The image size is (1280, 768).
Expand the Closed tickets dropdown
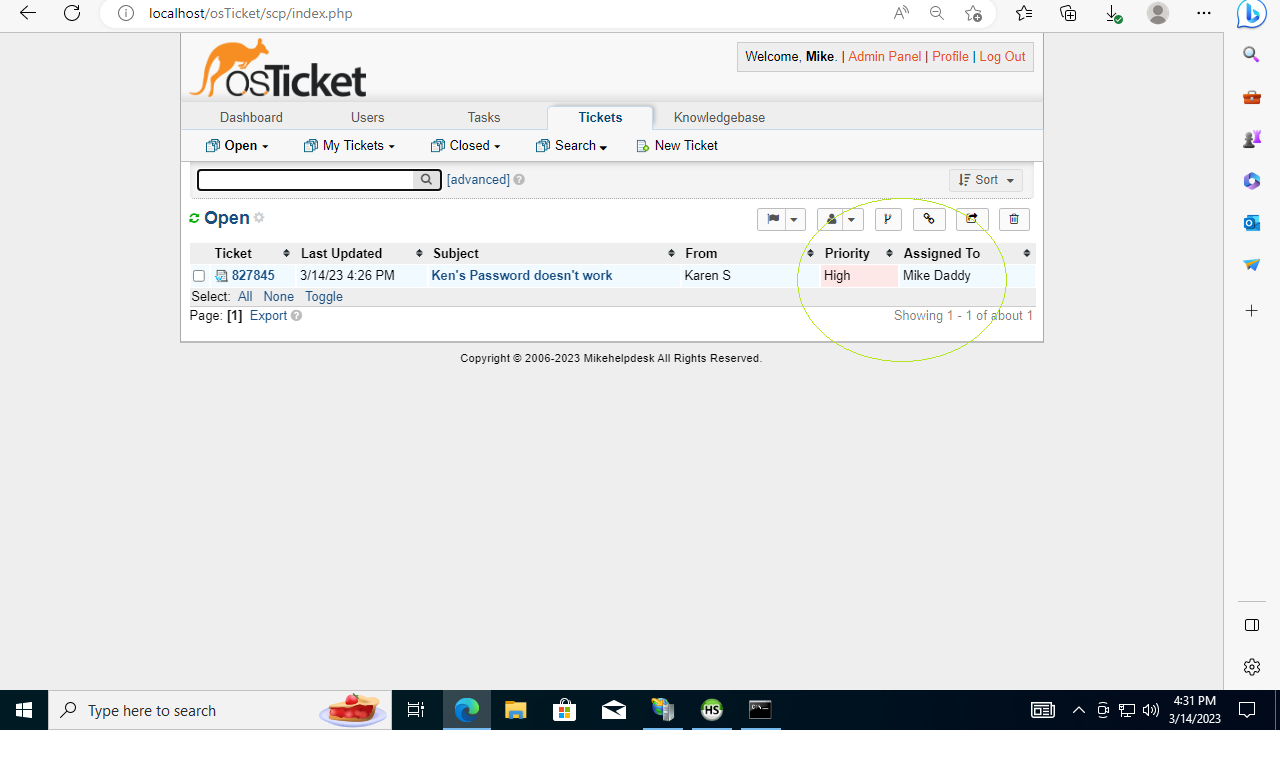coord(465,145)
